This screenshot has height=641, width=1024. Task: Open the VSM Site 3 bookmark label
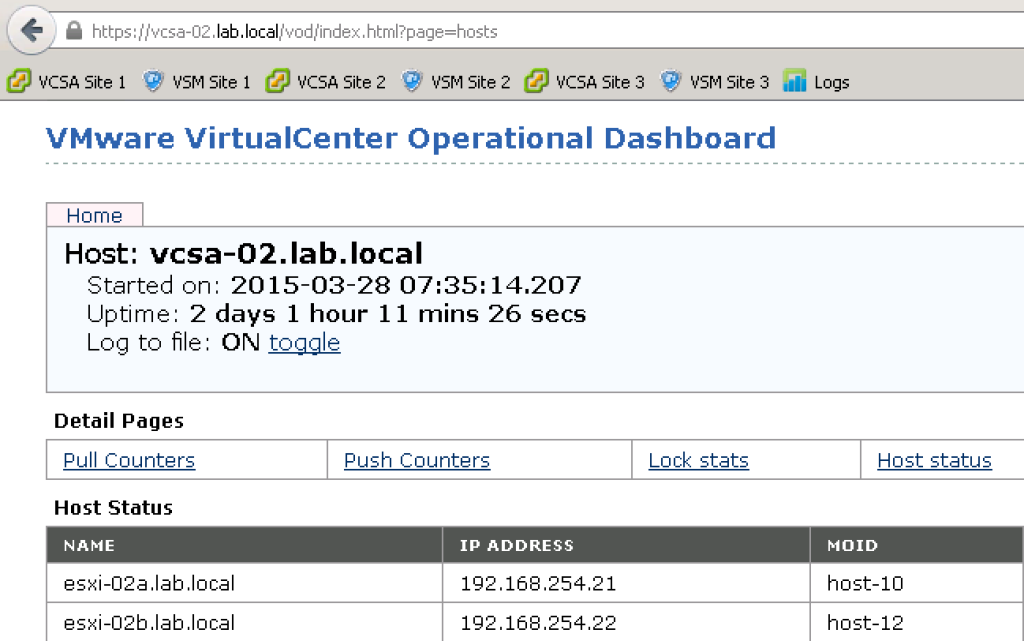(729, 82)
